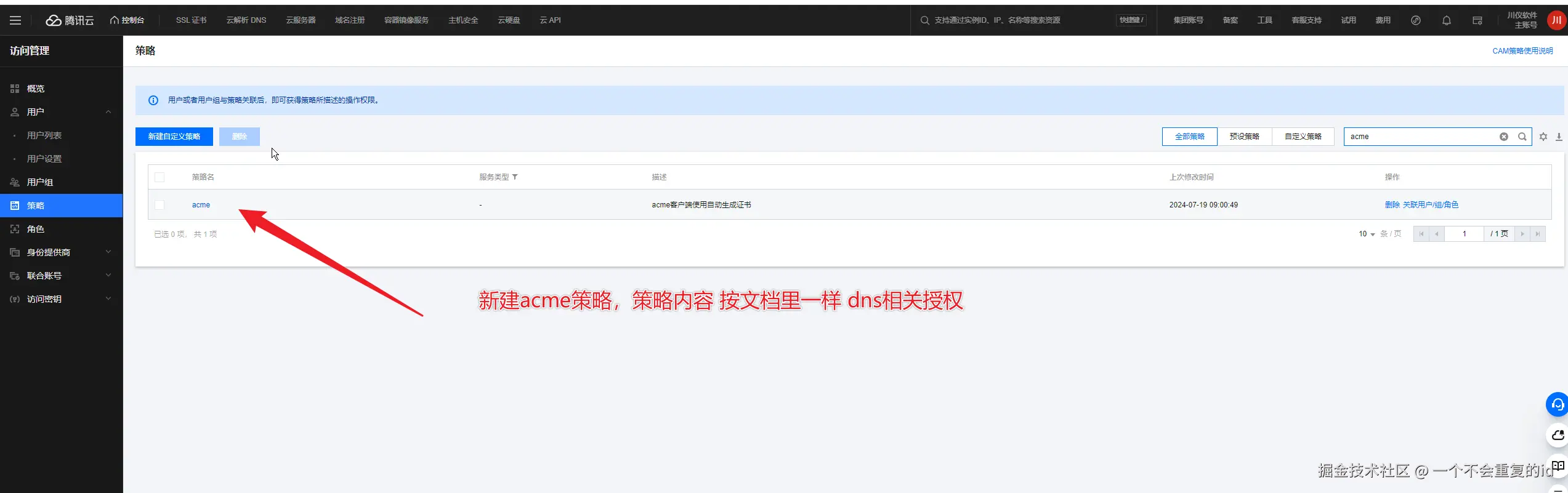Viewport: 1568px width, 493px height.
Task: Clear the acme search text
Action: 1504,137
